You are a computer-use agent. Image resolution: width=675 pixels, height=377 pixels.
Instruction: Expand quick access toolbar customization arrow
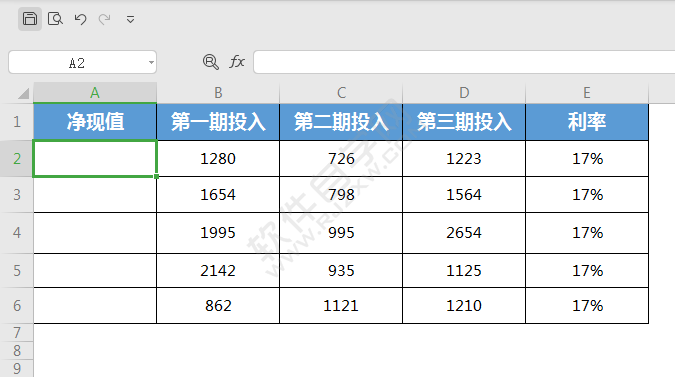(x=130, y=19)
